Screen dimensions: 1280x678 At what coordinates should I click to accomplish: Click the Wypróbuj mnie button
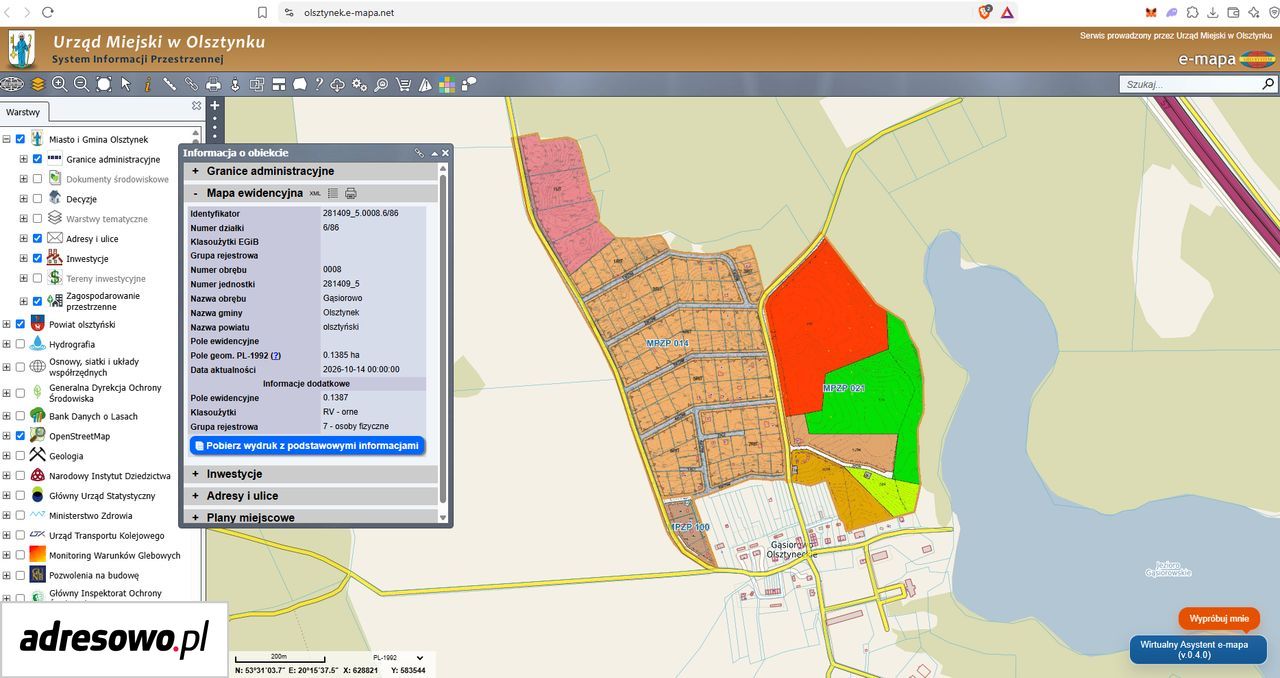pos(1219,619)
